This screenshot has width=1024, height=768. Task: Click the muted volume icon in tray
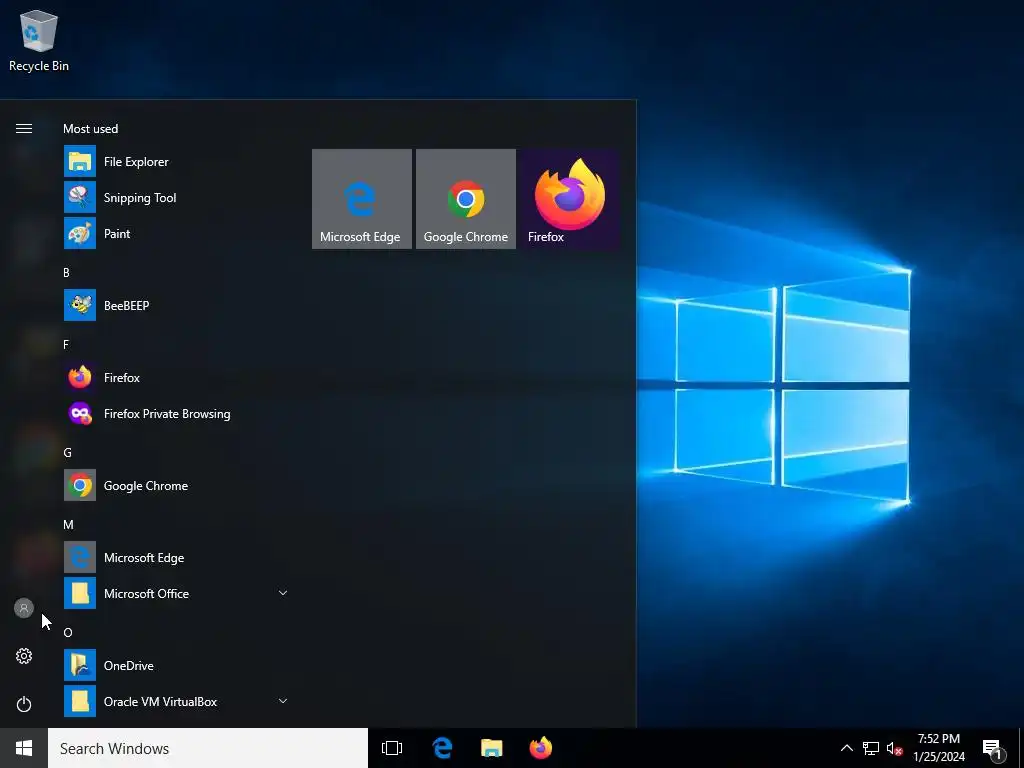tap(894, 748)
